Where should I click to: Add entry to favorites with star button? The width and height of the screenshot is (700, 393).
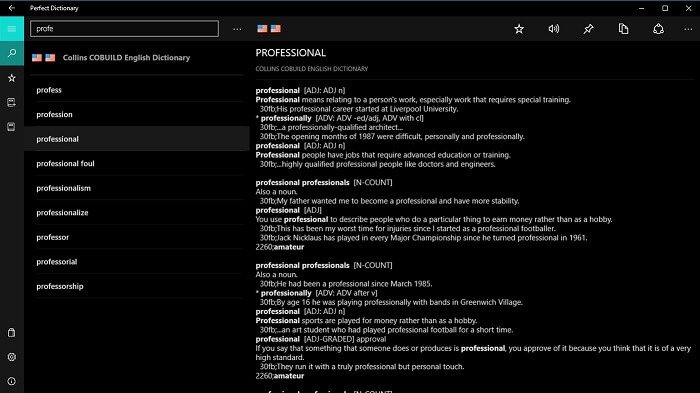point(519,29)
